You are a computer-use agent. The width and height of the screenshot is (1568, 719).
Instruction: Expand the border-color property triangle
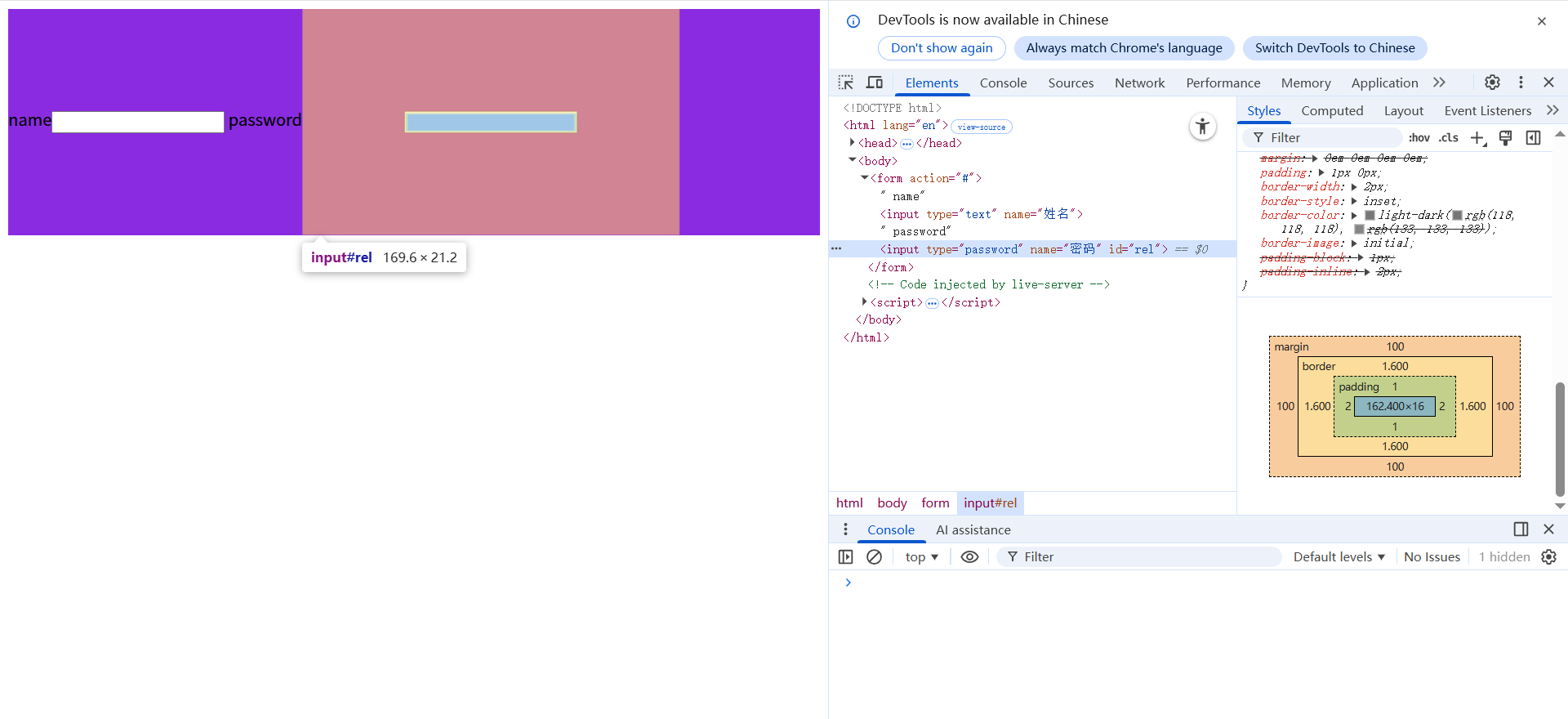[x=1354, y=216]
